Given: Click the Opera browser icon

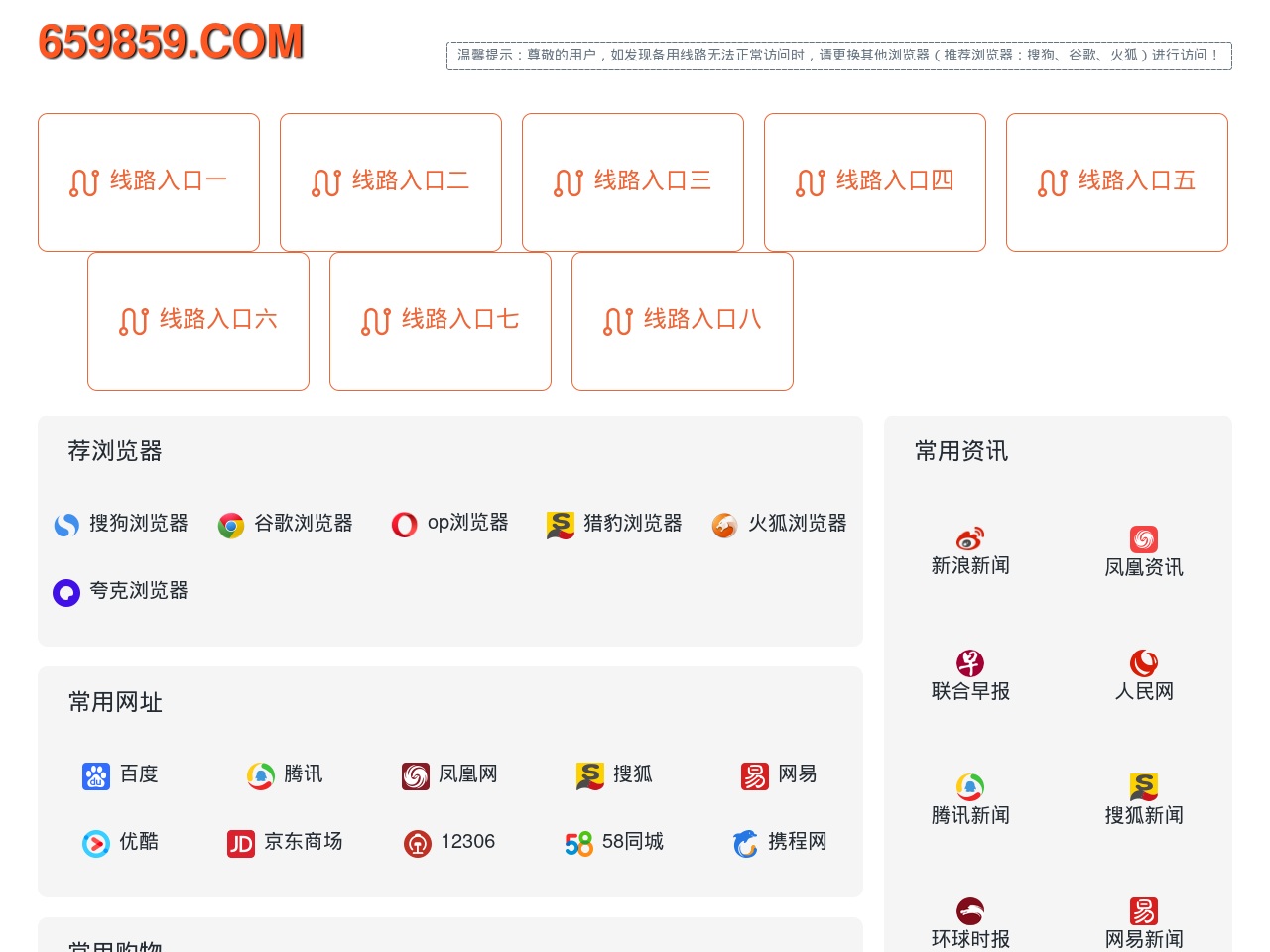Looking at the screenshot, I should point(405,525).
